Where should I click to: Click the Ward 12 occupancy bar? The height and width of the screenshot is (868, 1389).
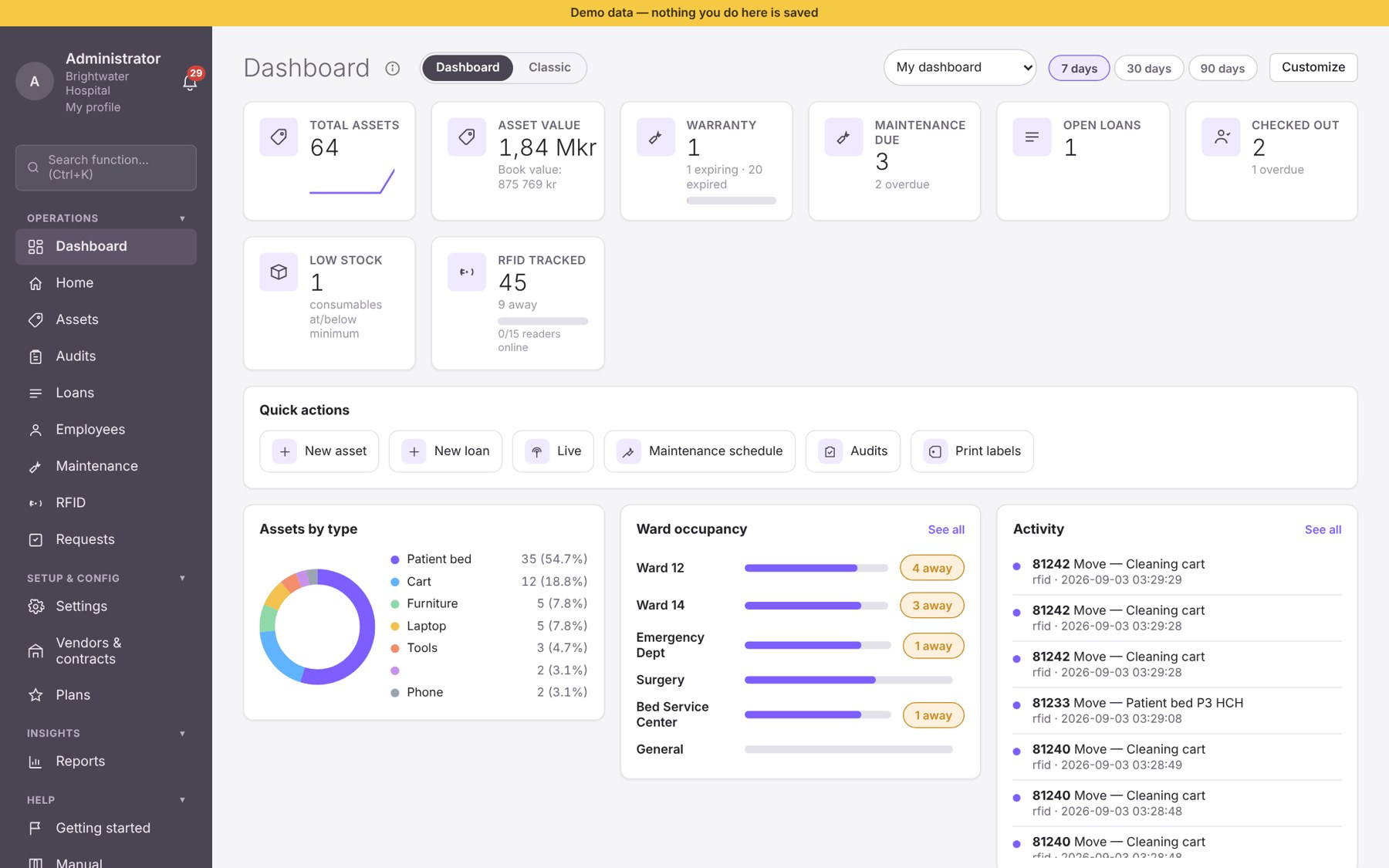(816, 568)
